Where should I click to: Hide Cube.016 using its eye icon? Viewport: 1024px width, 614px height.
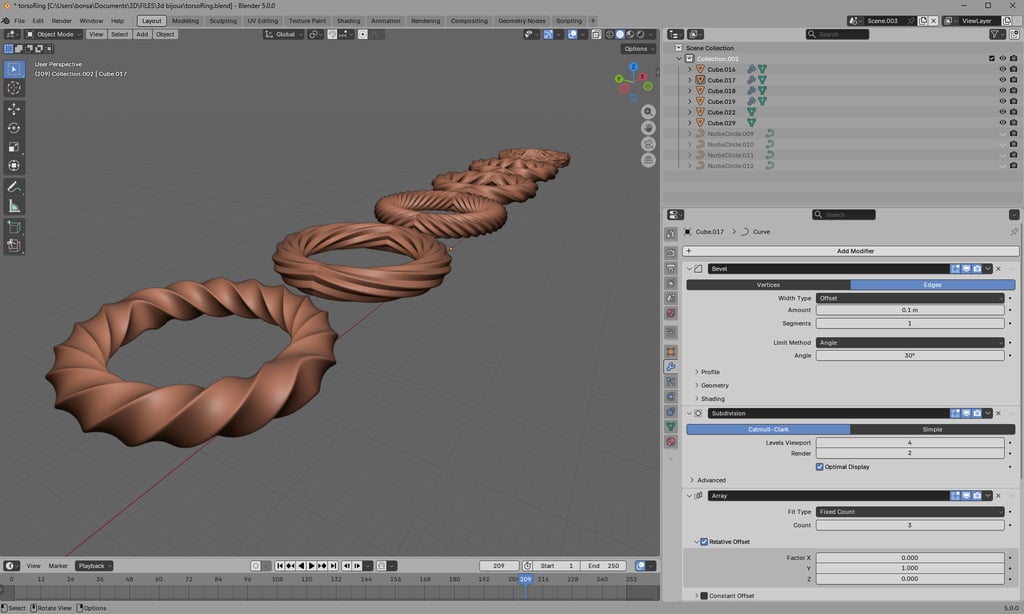pos(1002,70)
